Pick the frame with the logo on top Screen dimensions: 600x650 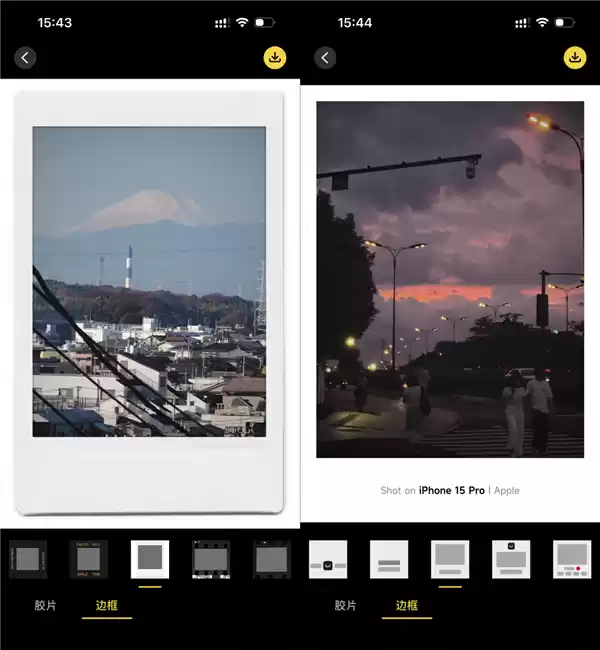tap(511, 559)
